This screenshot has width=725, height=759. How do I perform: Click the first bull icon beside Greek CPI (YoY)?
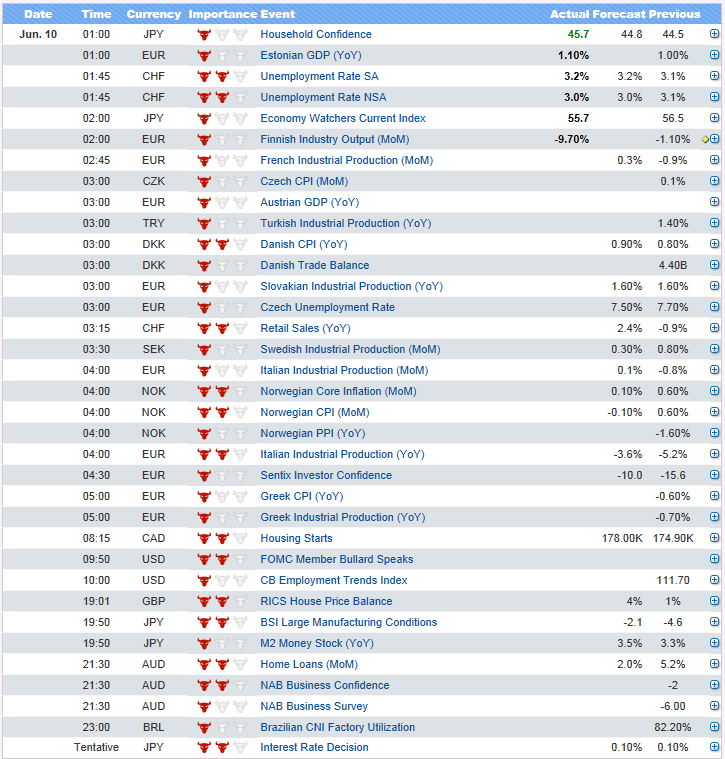click(x=204, y=496)
